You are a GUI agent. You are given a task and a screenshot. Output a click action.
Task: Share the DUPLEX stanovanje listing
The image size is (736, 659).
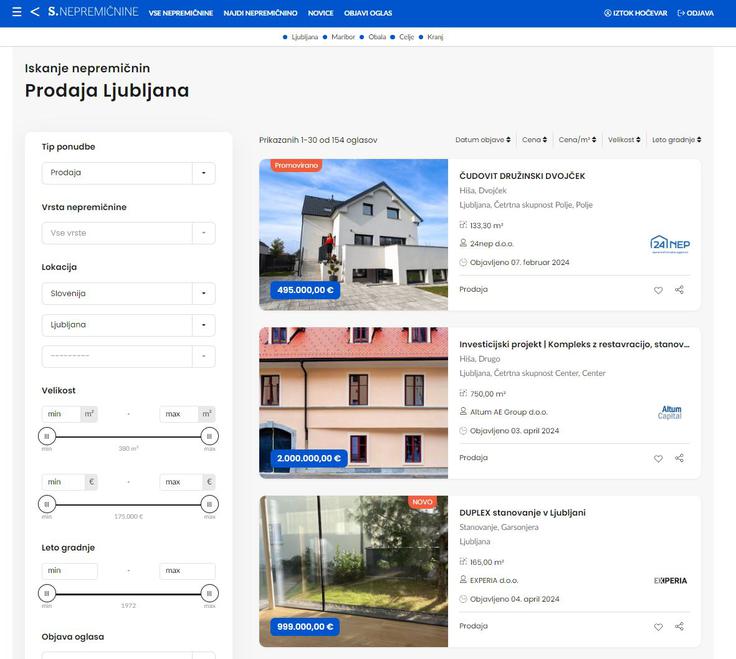[x=679, y=626]
